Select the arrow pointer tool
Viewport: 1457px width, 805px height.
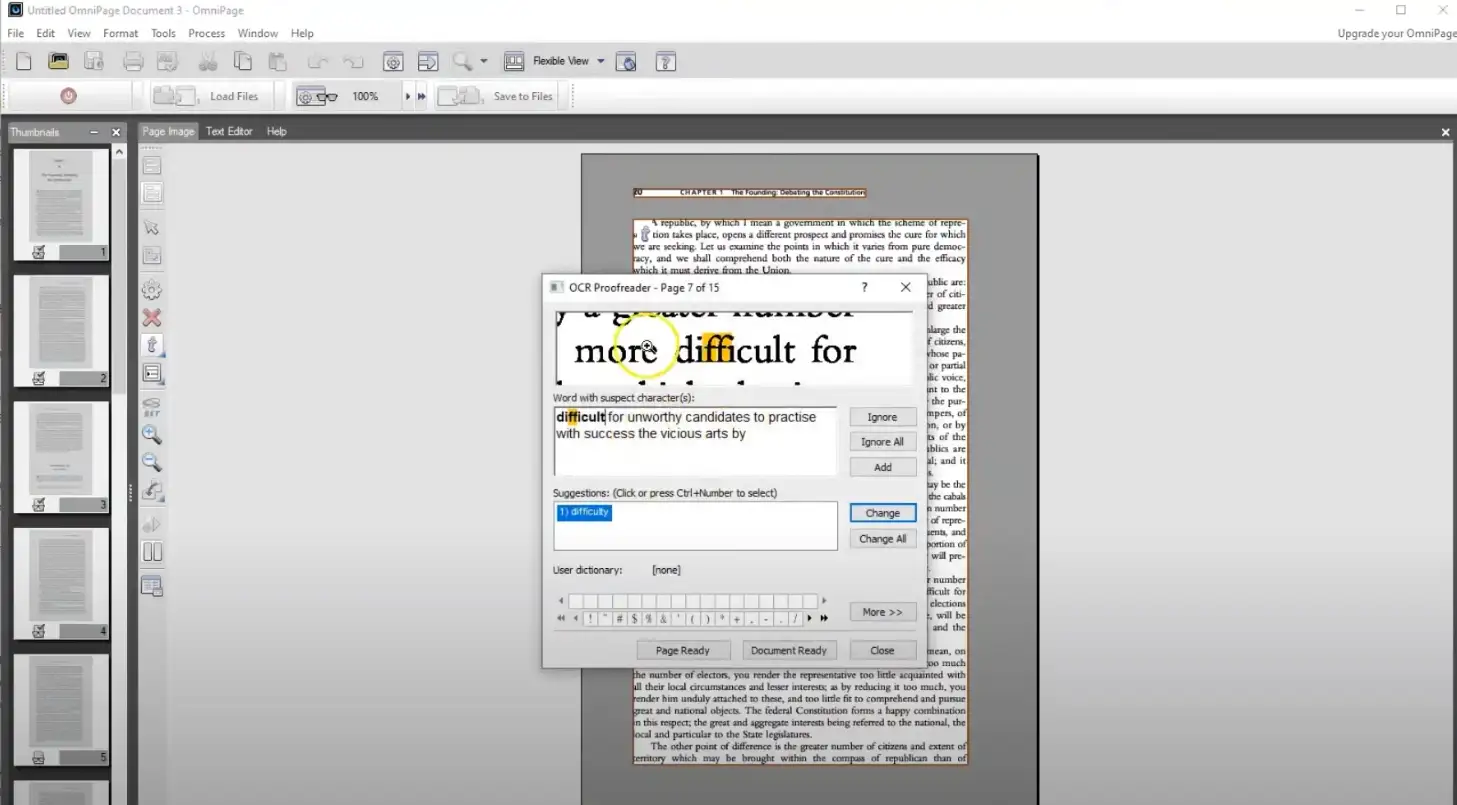click(x=152, y=228)
